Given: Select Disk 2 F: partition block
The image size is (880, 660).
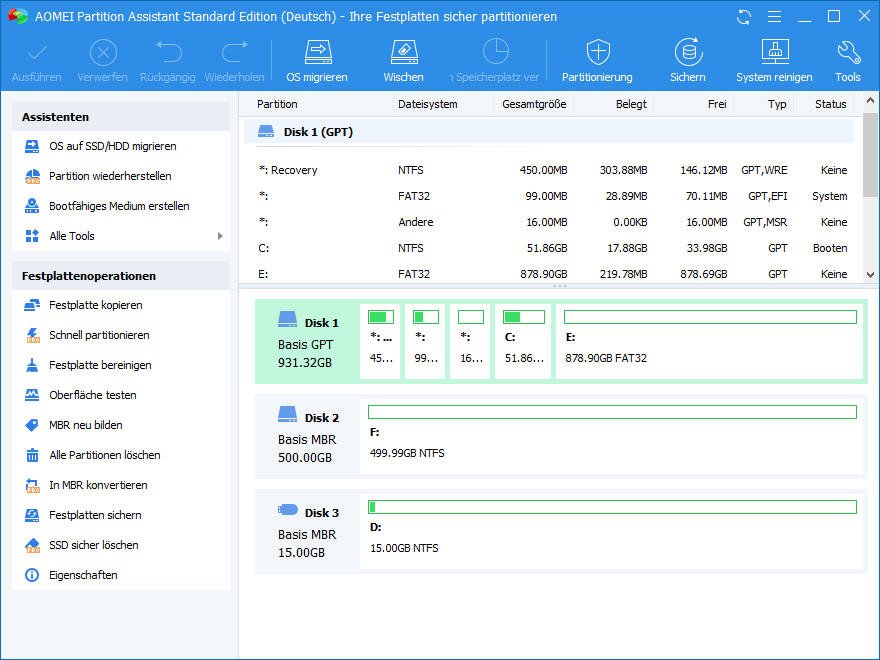Looking at the screenshot, I should point(611,436).
